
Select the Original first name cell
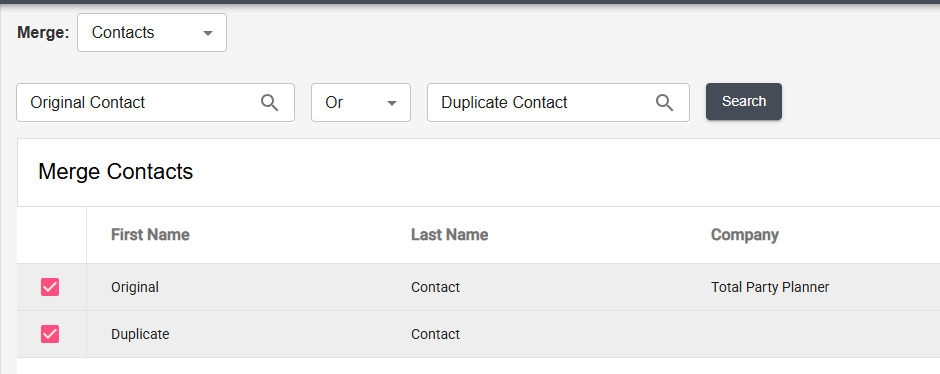134,287
